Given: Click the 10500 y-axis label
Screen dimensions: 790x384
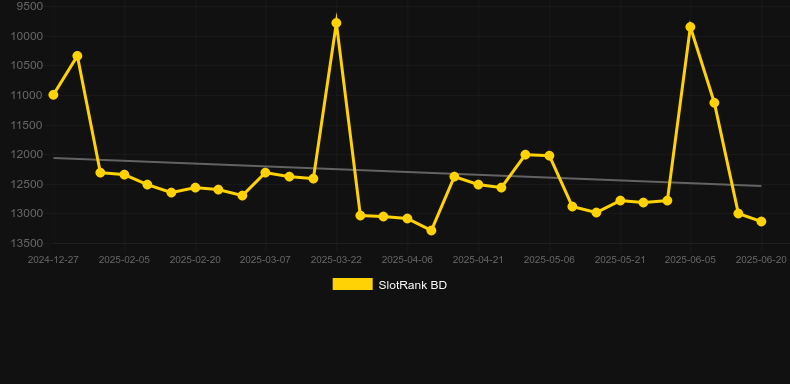Looking at the screenshot, I should (27, 66).
